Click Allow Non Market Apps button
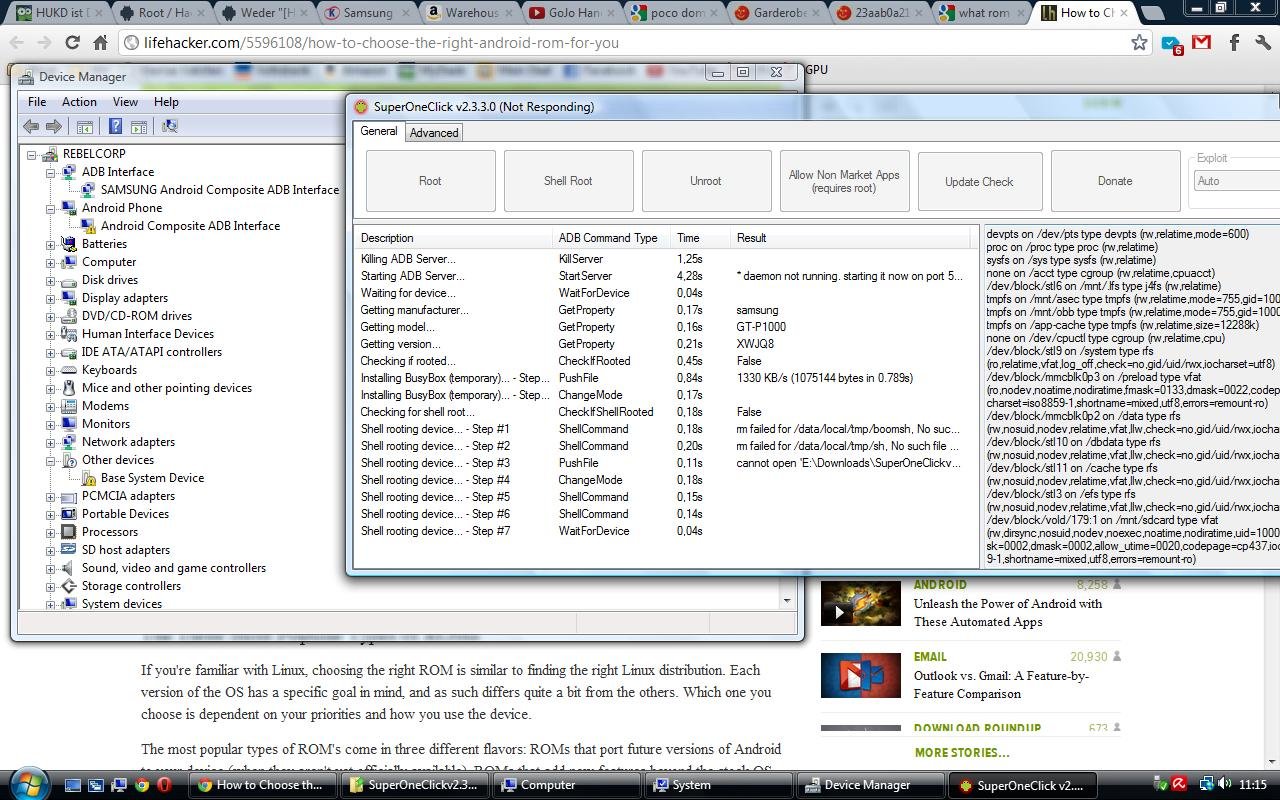This screenshot has width=1280, height=800. (x=844, y=181)
